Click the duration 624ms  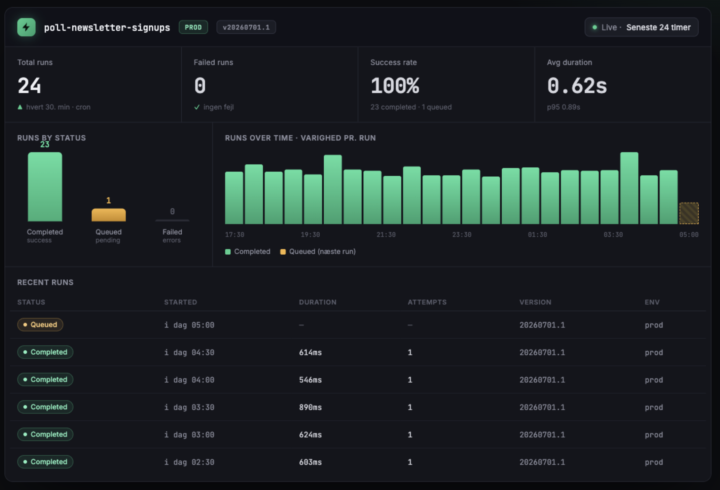pos(310,435)
